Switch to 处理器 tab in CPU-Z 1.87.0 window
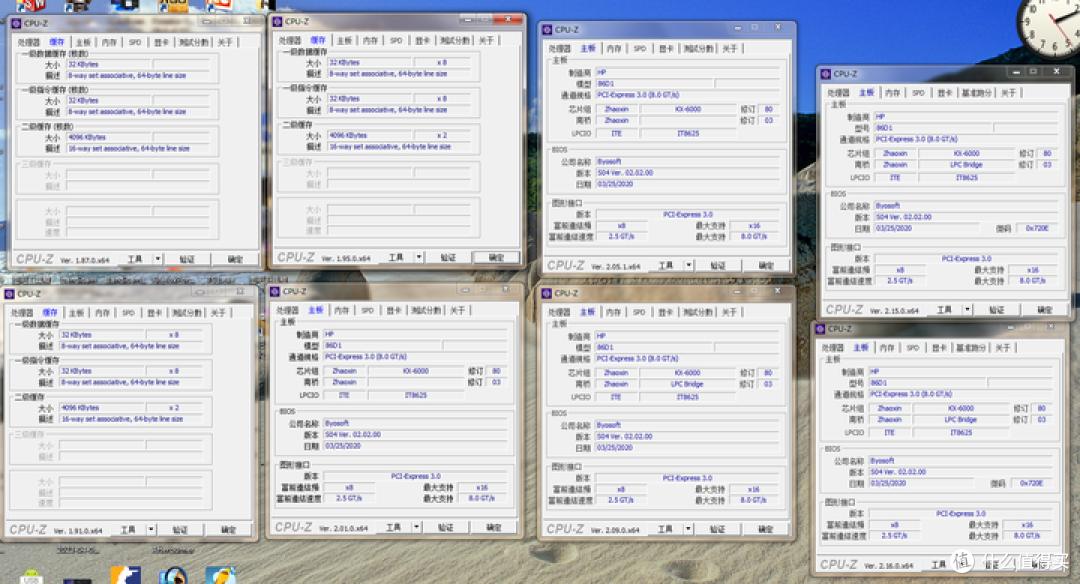1080x584 pixels. click(x=29, y=42)
